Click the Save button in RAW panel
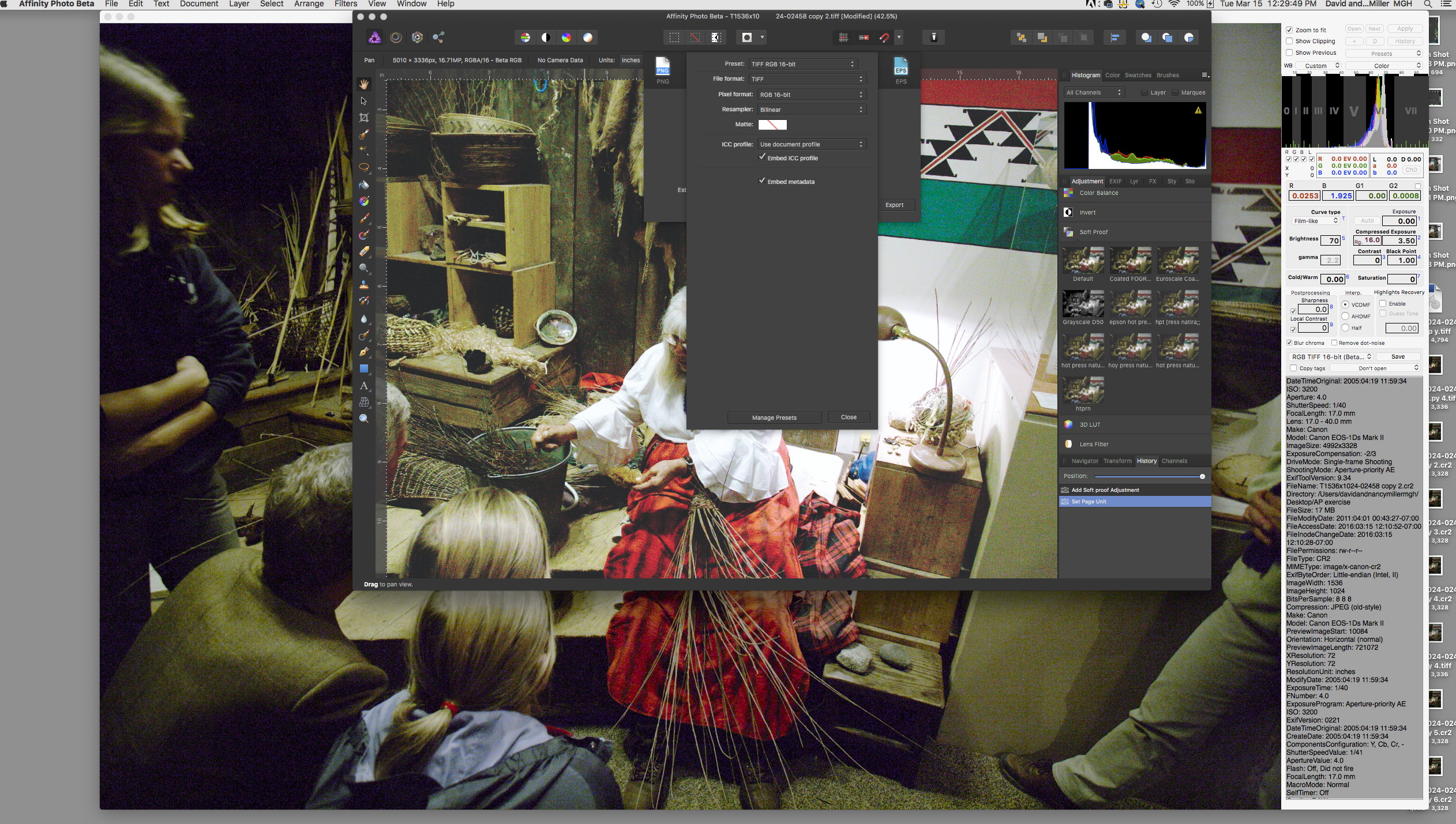1456x824 pixels. (1397, 356)
